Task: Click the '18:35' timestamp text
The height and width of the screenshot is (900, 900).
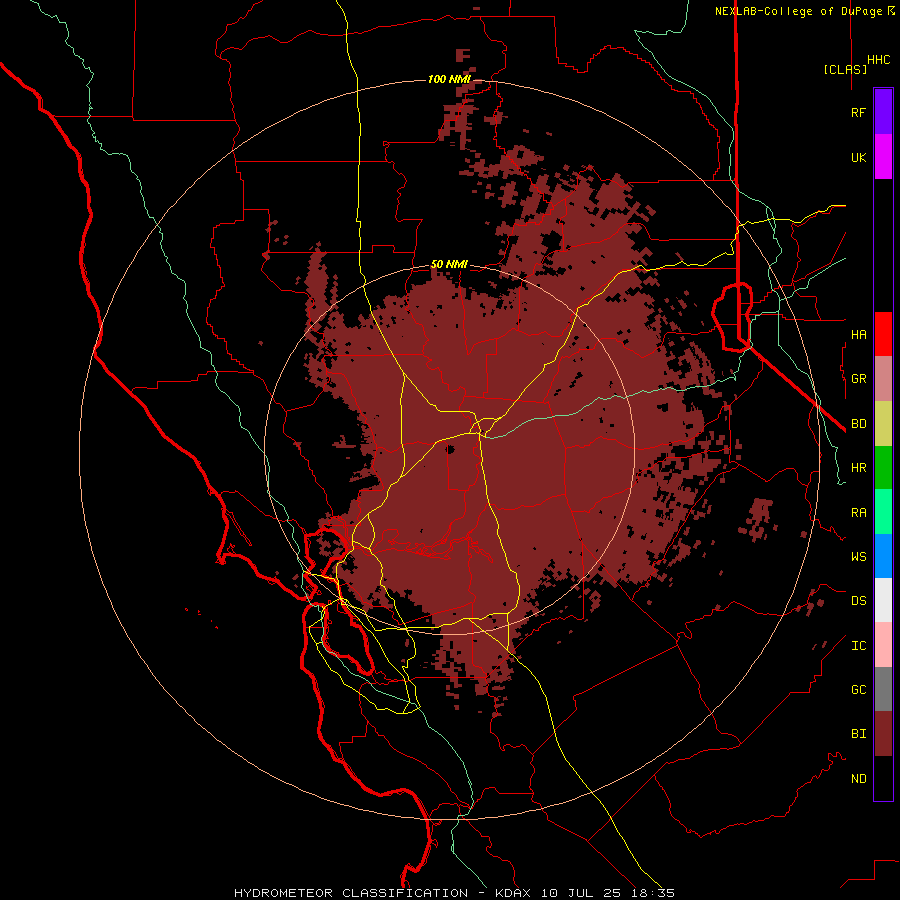Action: 653,893
